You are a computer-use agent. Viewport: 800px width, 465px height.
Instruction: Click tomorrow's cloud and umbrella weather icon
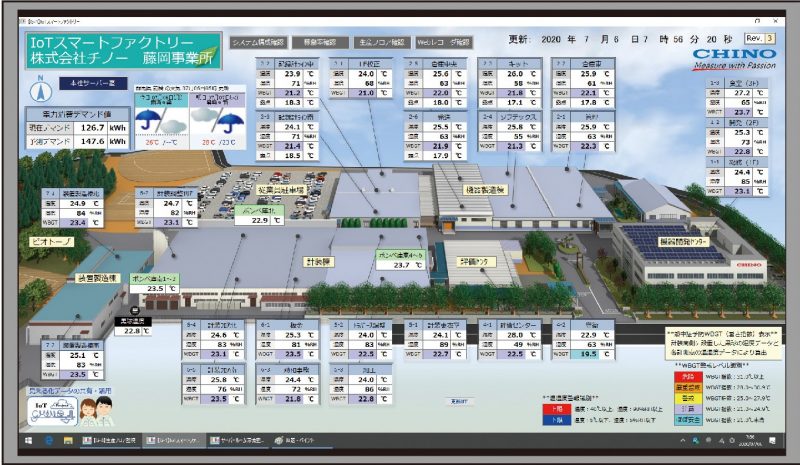click(x=217, y=121)
